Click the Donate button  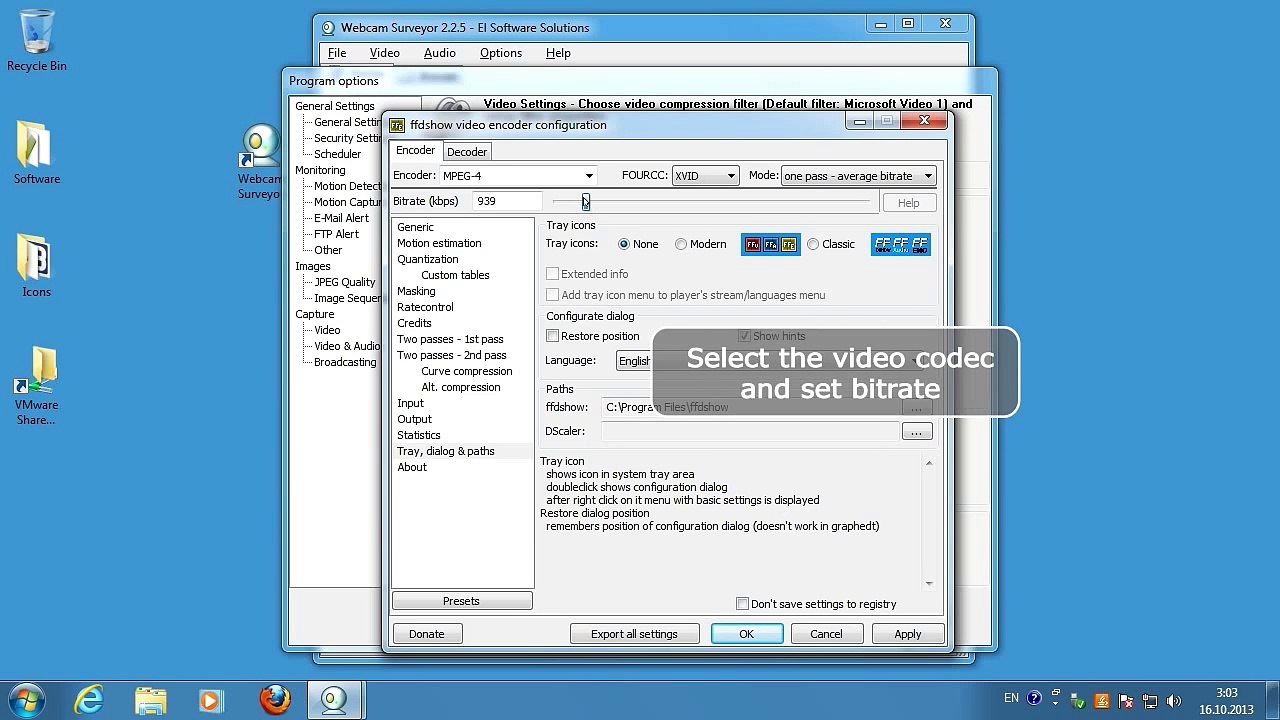426,634
